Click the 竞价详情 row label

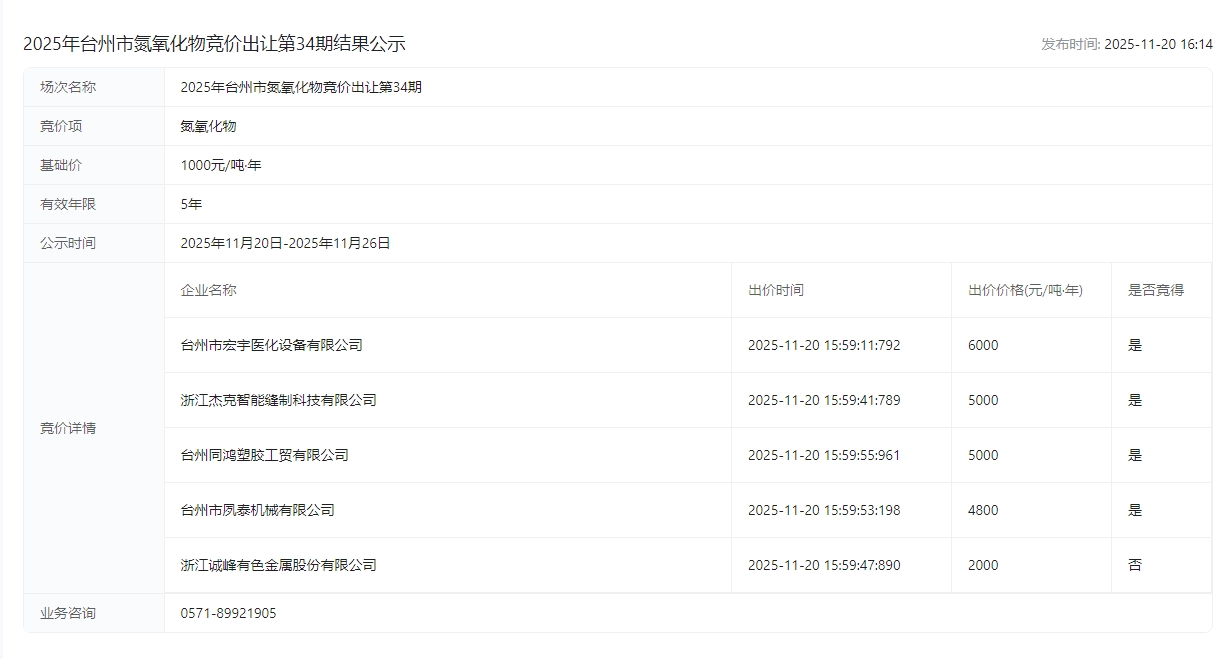tap(68, 428)
